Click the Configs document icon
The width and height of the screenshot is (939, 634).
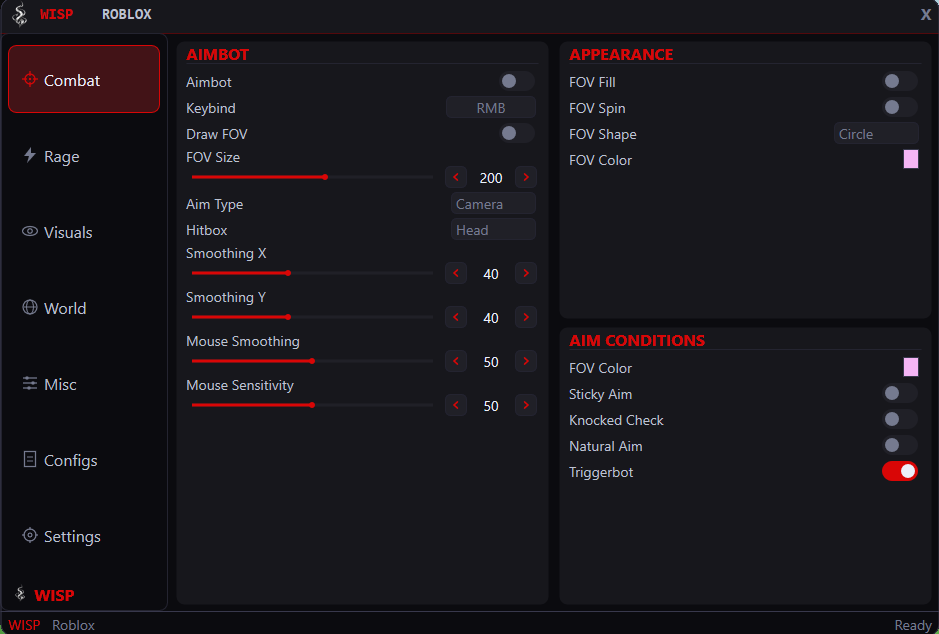coord(29,459)
